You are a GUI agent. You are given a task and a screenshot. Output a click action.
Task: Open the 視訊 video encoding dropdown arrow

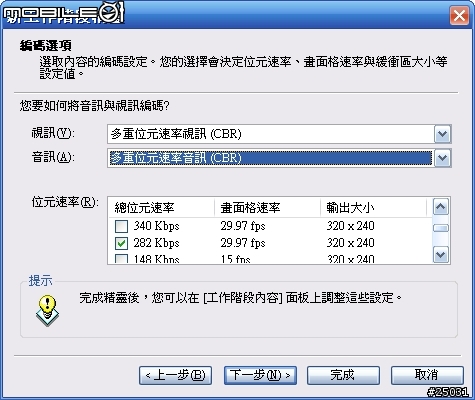(442, 134)
